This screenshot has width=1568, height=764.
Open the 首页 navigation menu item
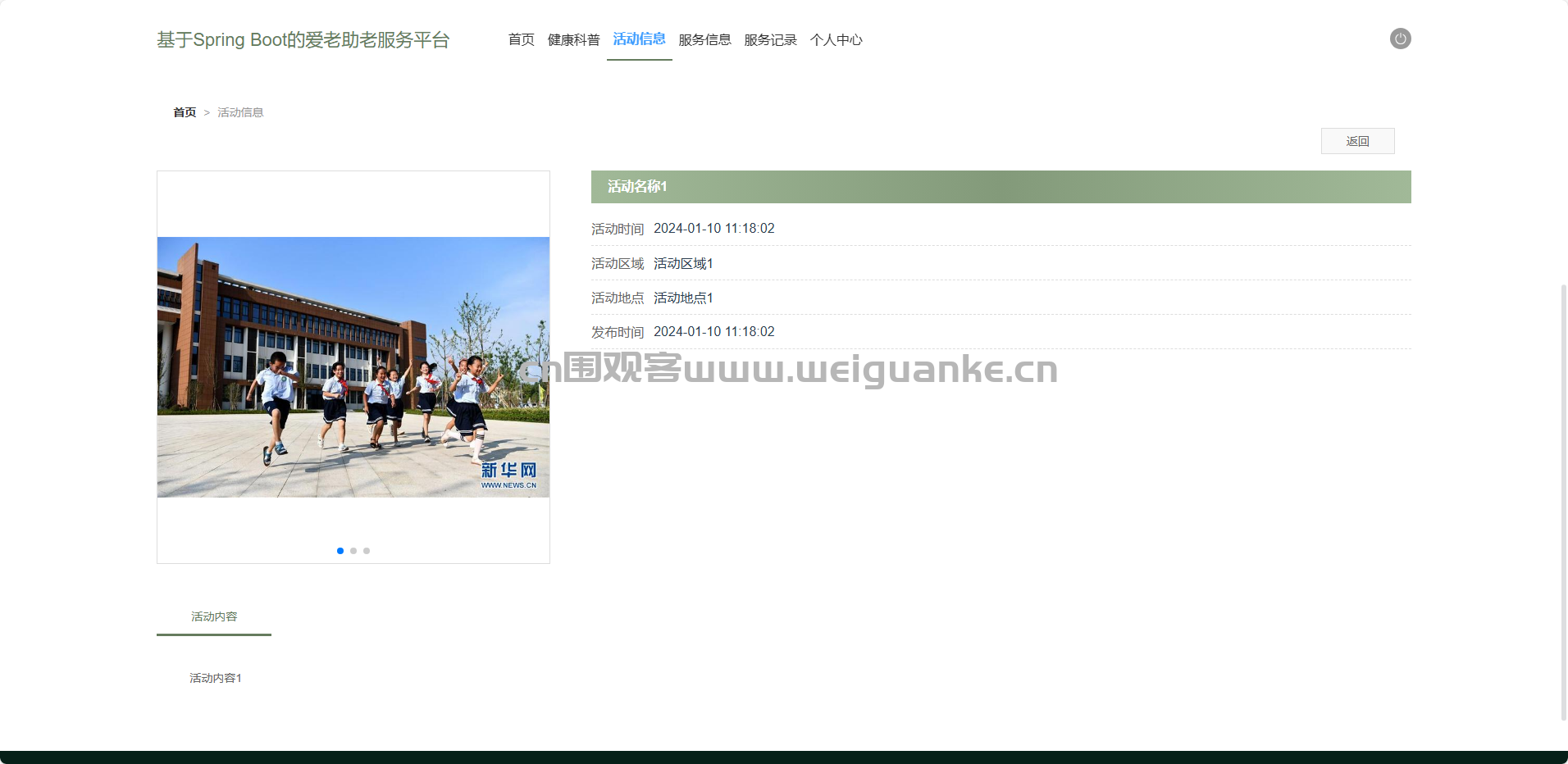pos(521,39)
